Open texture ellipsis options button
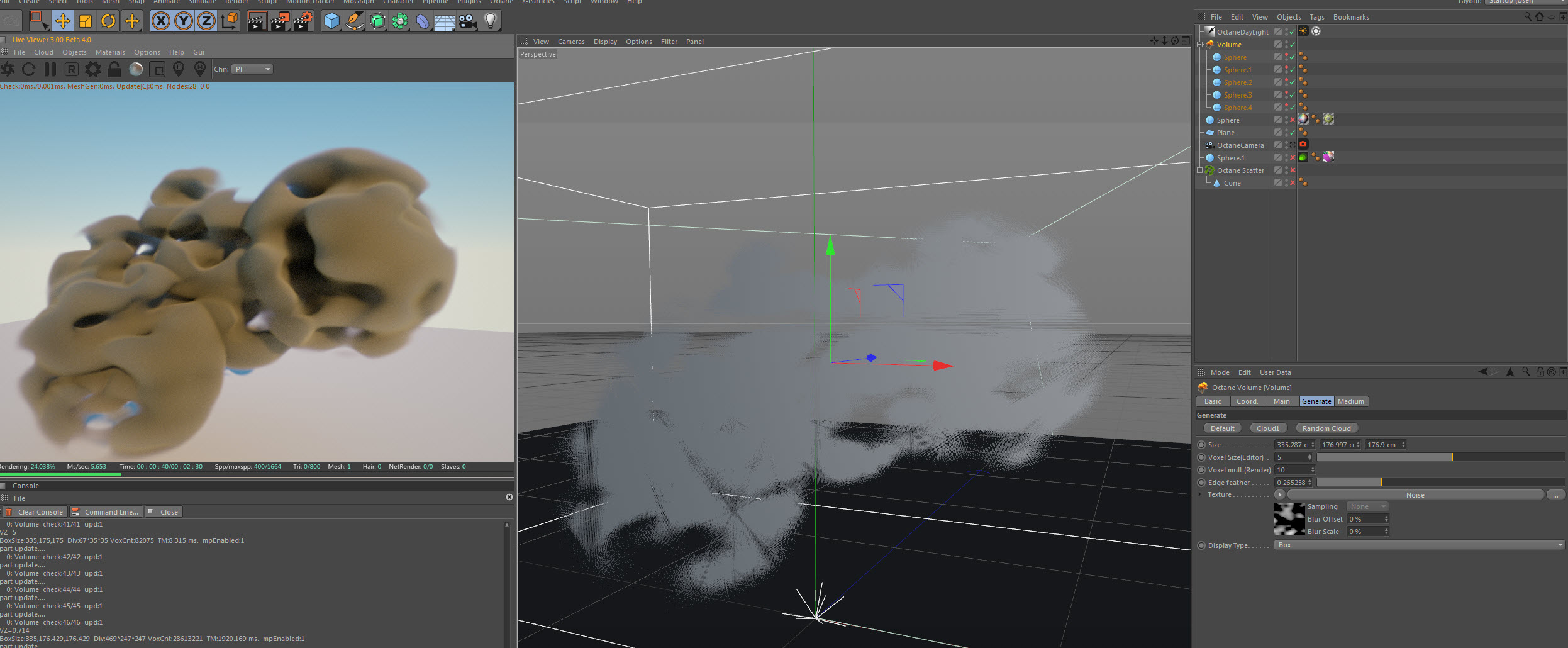Screen dimensions: 1568x648 tap(1555, 495)
